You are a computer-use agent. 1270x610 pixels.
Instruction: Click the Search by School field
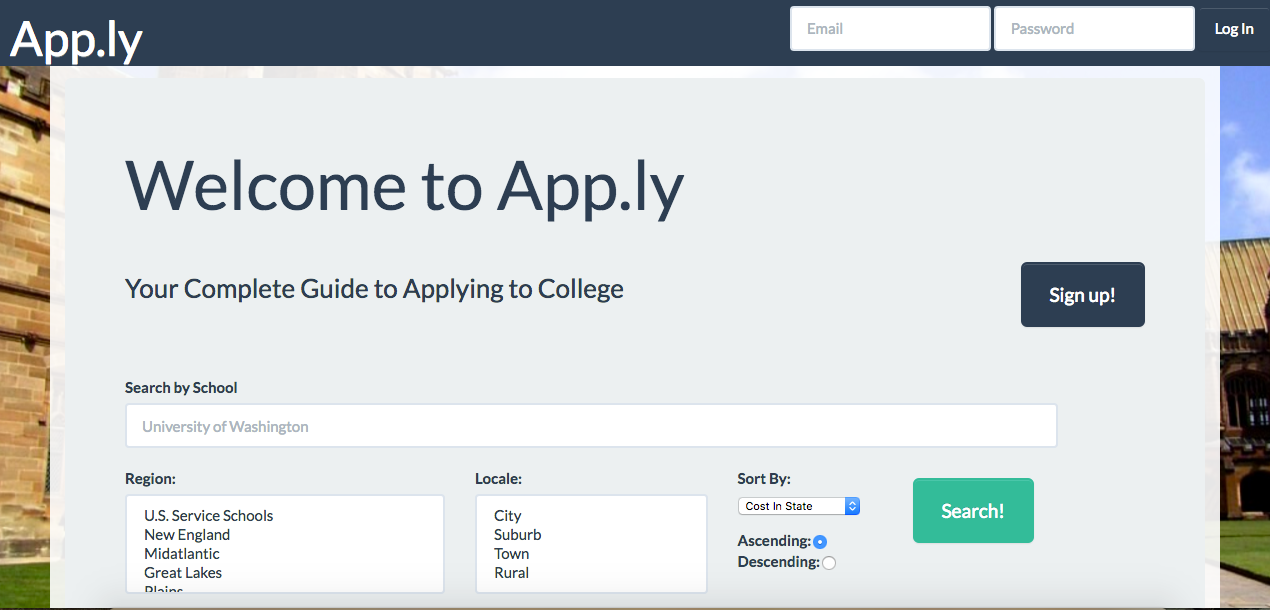coord(591,426)
